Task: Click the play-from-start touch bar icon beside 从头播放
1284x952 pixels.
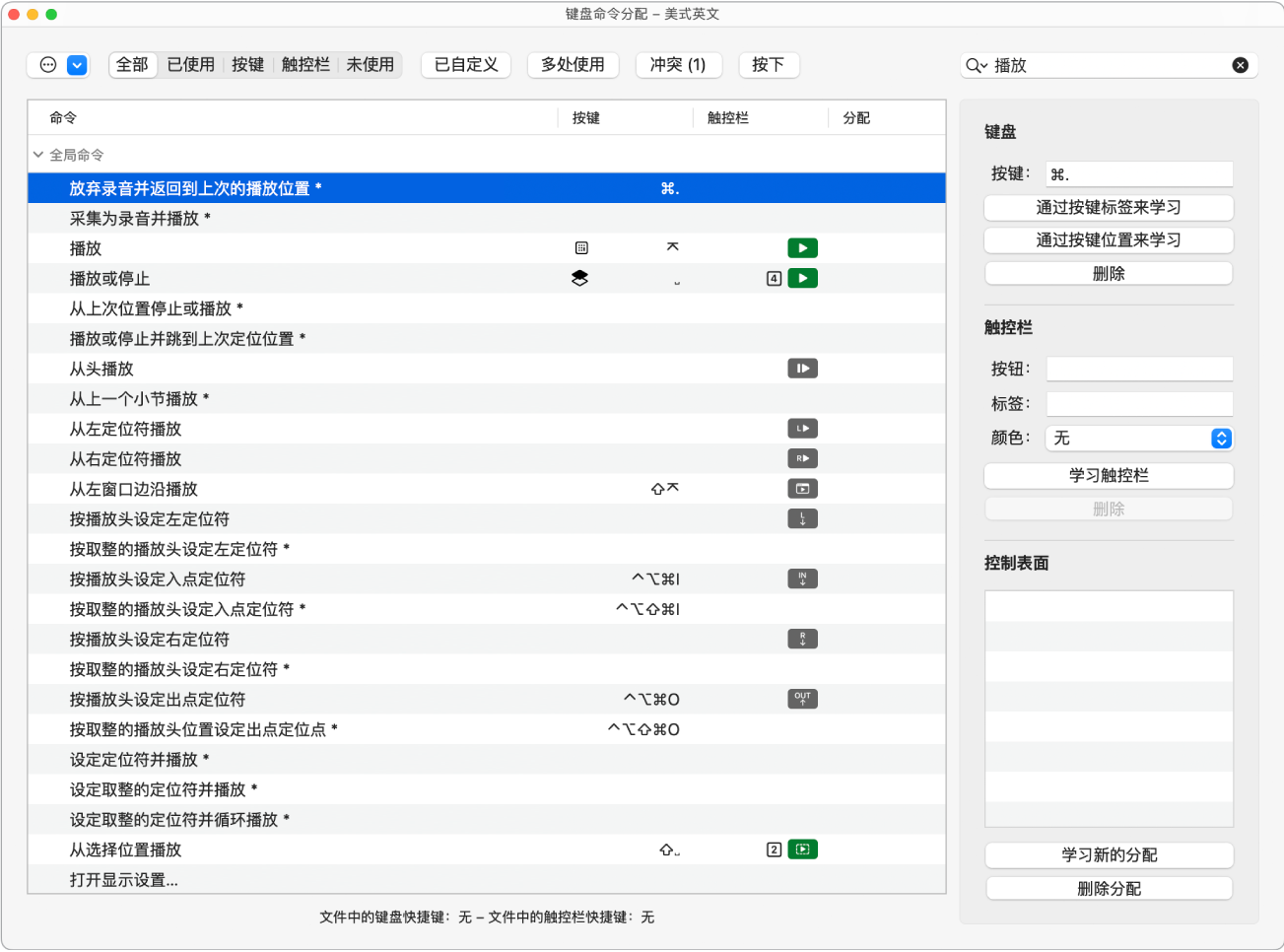Action: coord(802,368)
